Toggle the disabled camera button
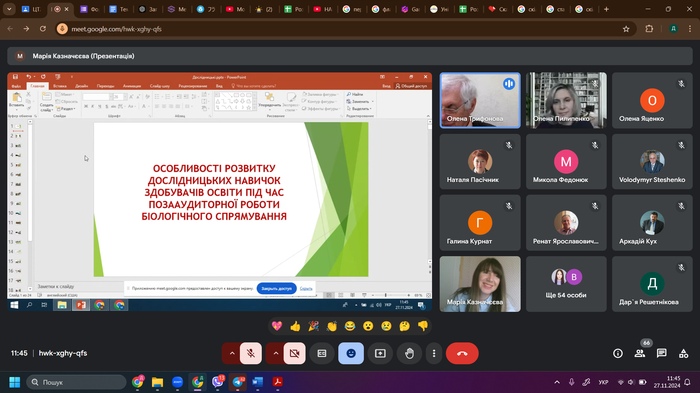 pyautogui.click(x=295, y=353)
